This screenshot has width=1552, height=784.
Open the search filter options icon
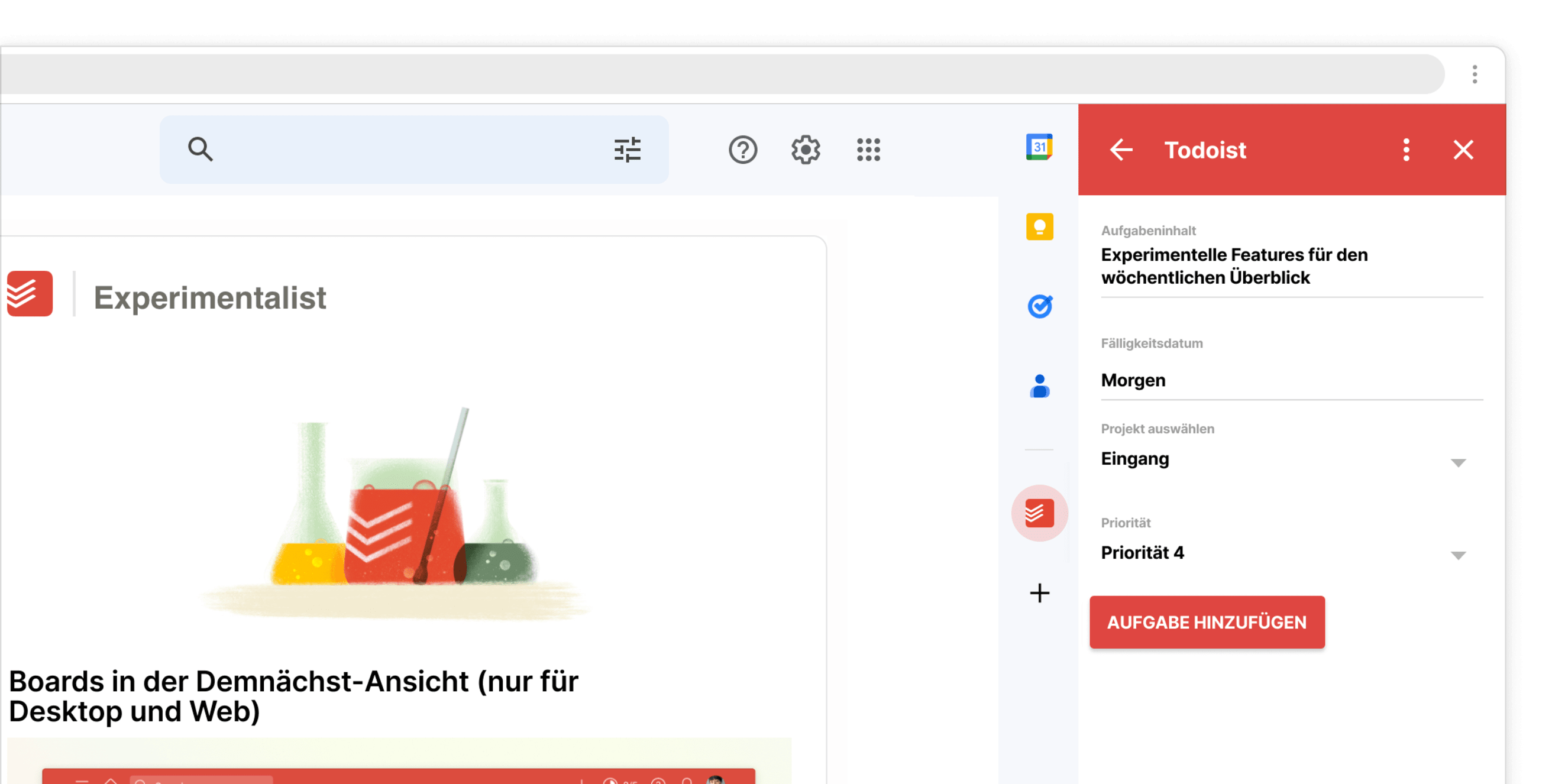[x=627, y=150]
